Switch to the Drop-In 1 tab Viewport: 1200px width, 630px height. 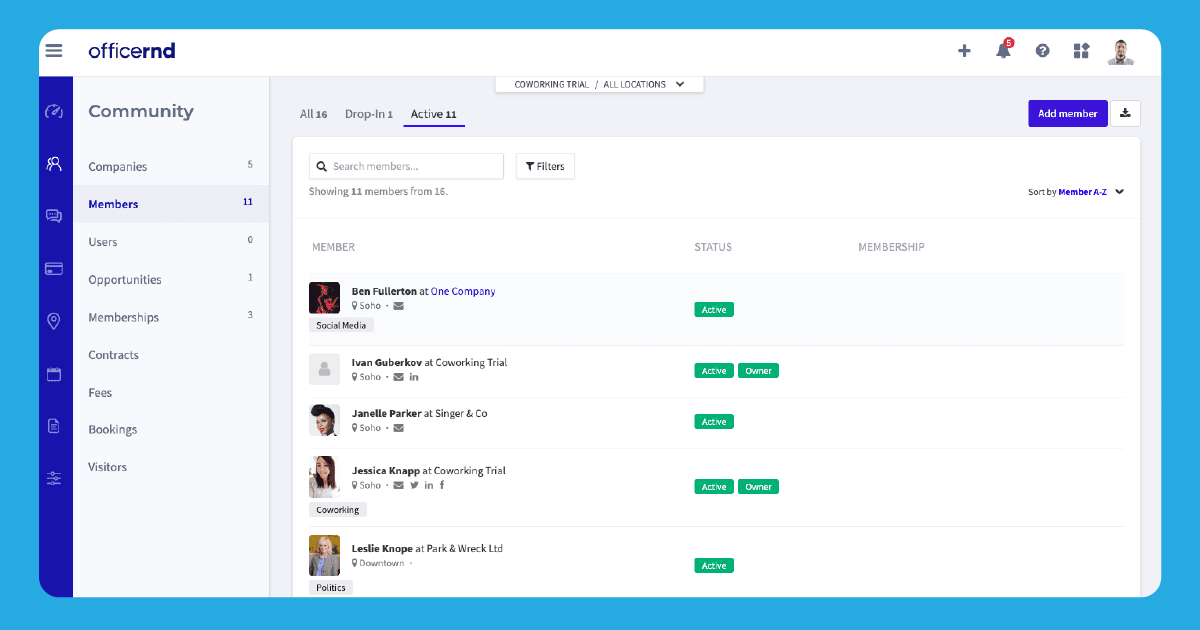tap(369, 114)
